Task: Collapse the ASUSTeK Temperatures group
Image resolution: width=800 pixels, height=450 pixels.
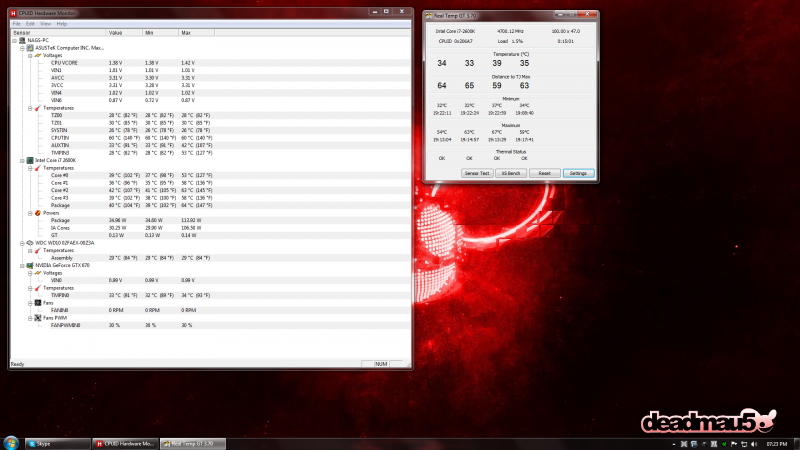Action: (30, 108)
